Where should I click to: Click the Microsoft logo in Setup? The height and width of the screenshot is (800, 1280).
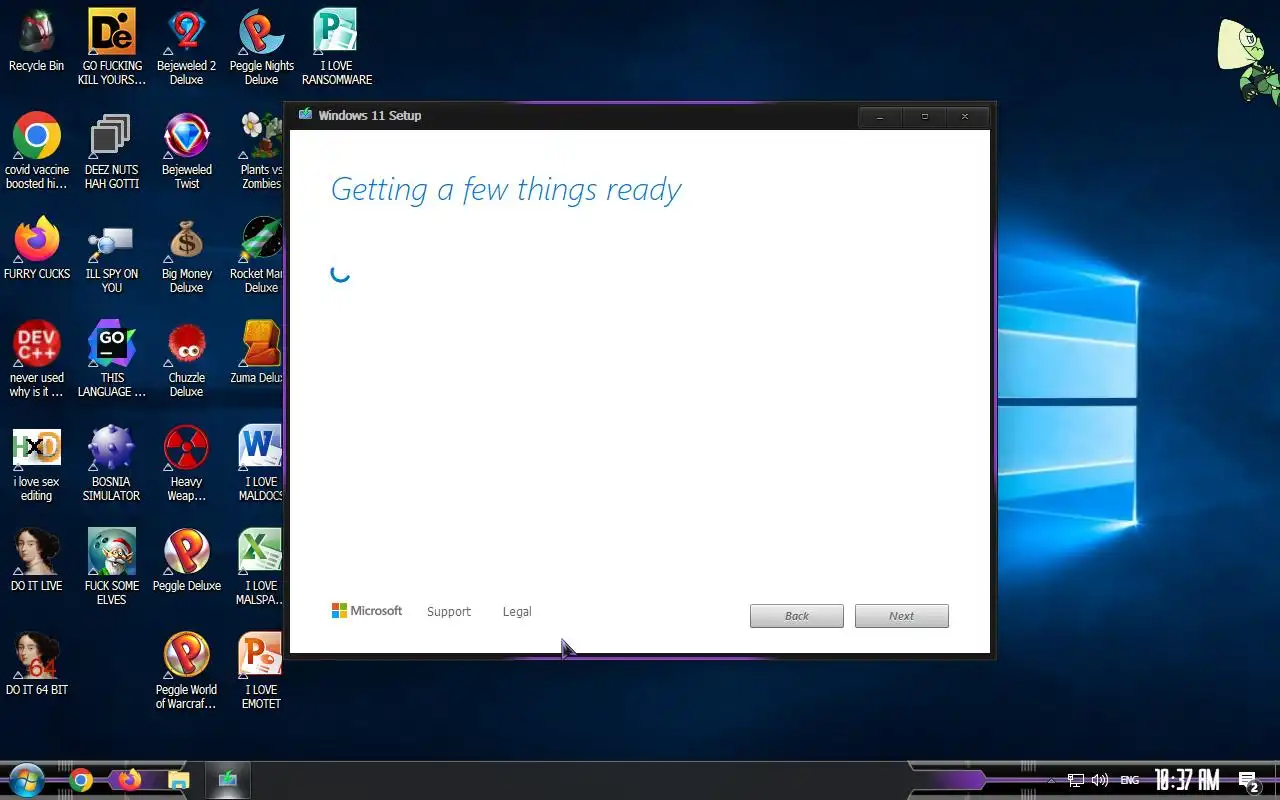367,610
